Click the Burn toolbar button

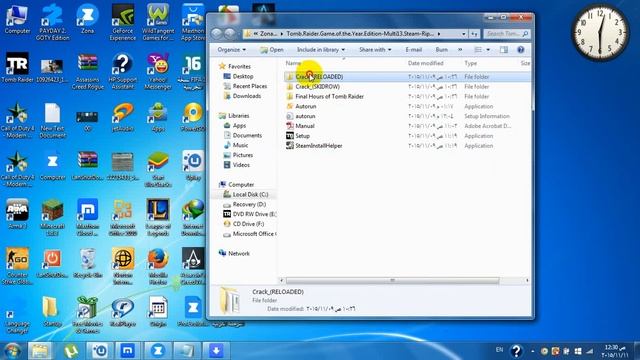pos(442,50)
